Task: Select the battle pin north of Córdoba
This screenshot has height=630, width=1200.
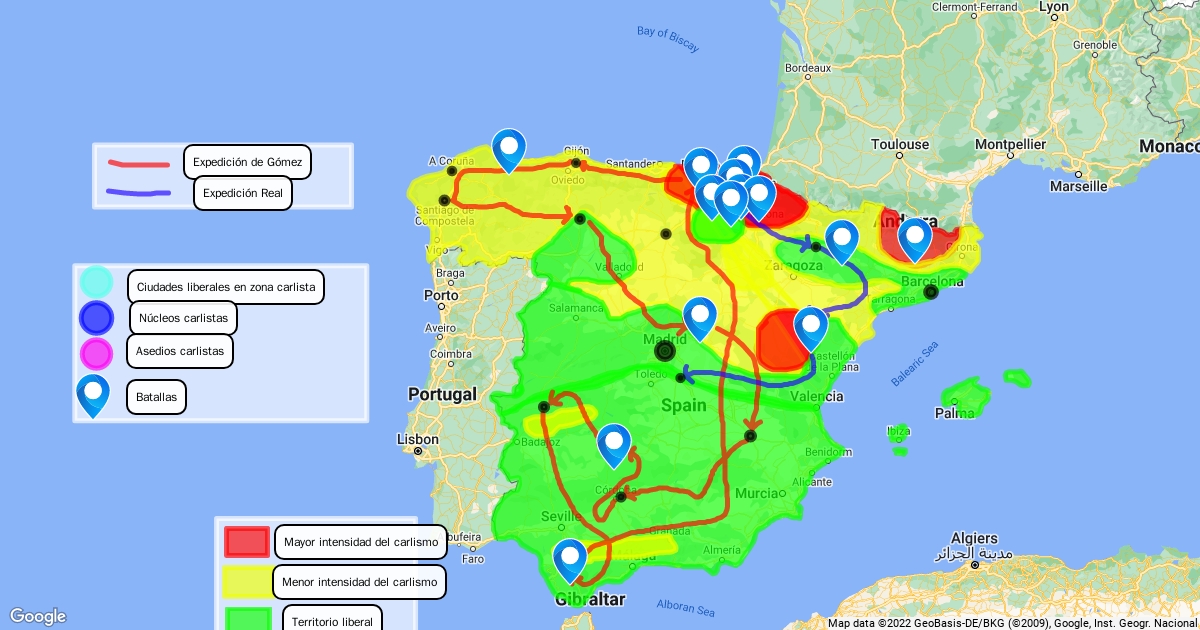Action: 614,444
